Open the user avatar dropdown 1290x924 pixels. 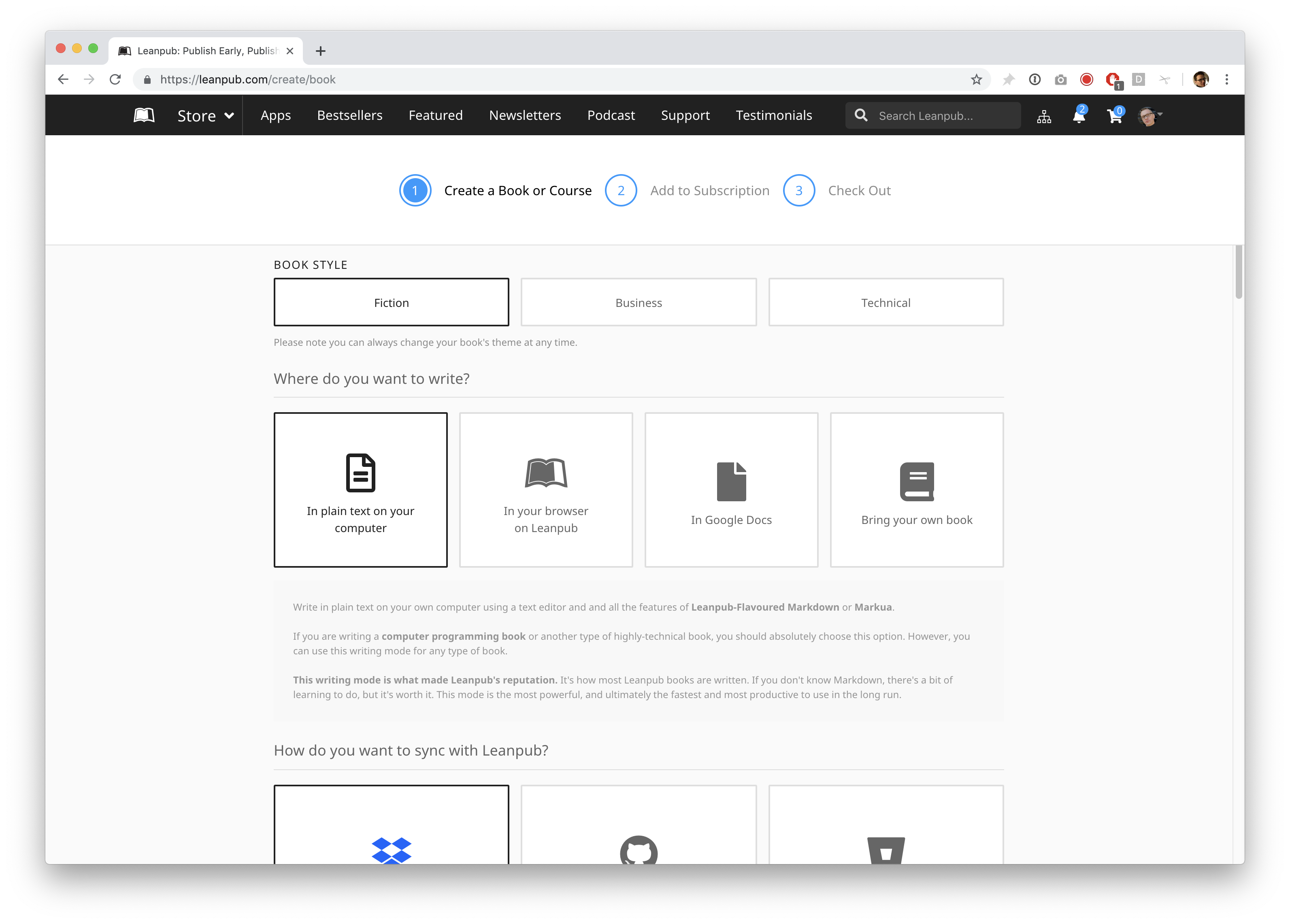1150,116
